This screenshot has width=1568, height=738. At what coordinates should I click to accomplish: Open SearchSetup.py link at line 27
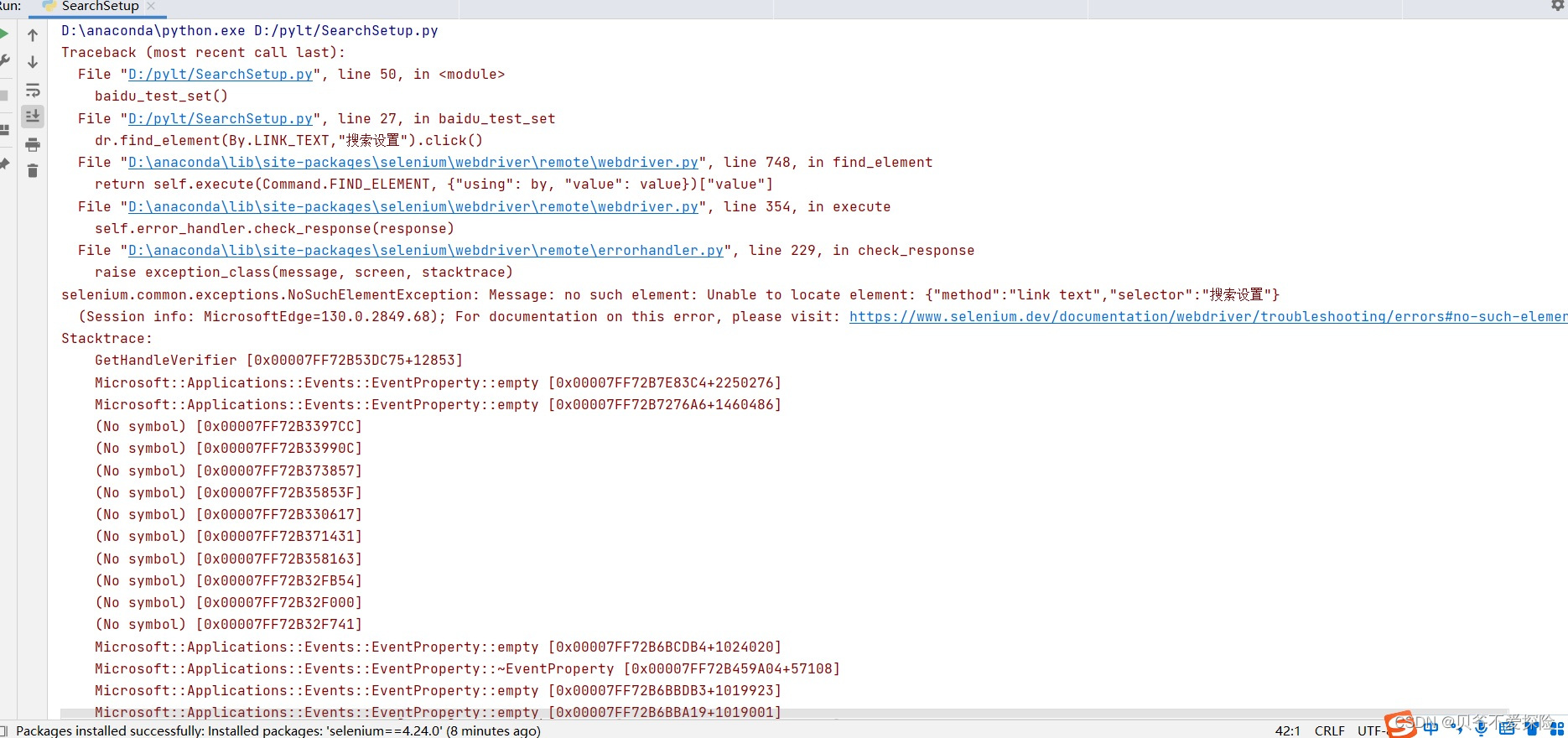[x=221, y=119]
